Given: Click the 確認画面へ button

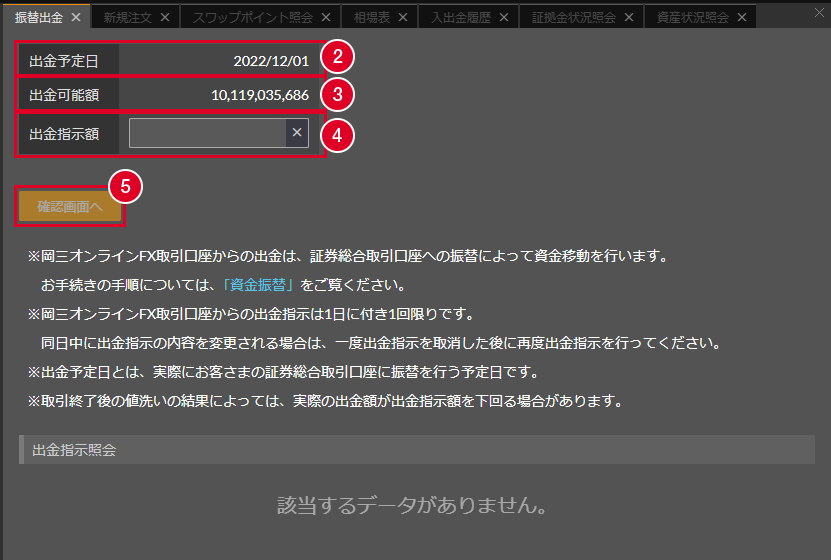Looking at the screenshot, I should coord(70,207).
